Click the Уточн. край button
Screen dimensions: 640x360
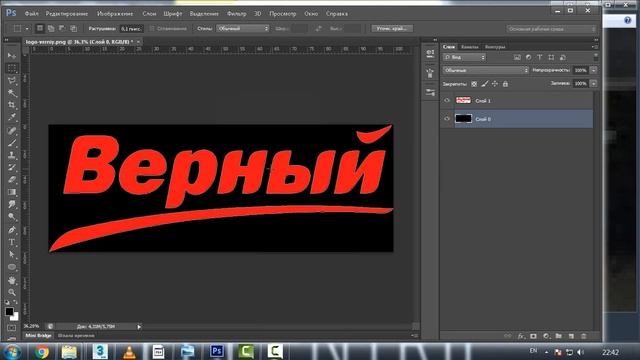click(x=392, y=29)
